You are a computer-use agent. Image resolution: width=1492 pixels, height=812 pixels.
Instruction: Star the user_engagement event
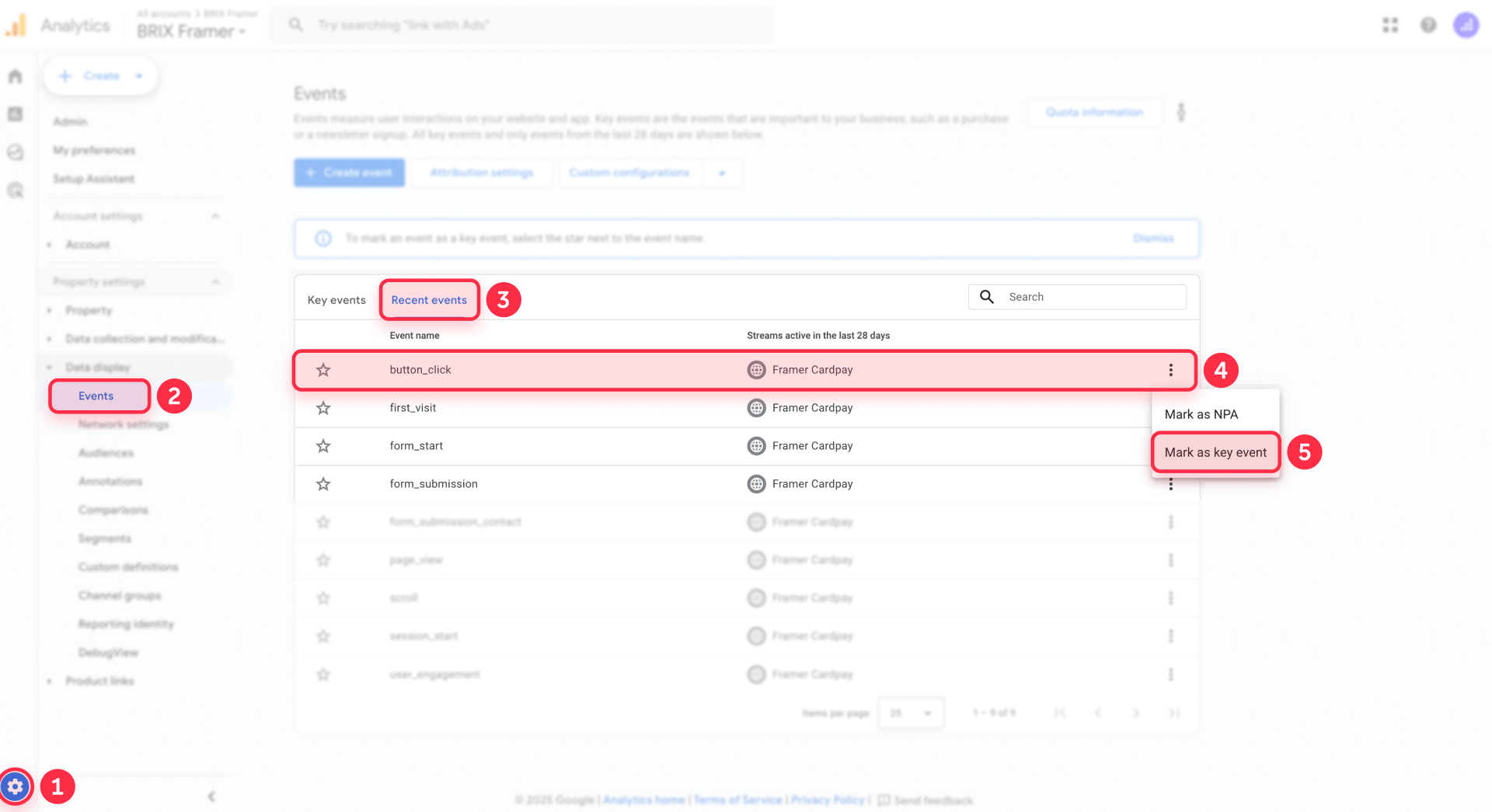pyautogui.click(x=323, y=674)
